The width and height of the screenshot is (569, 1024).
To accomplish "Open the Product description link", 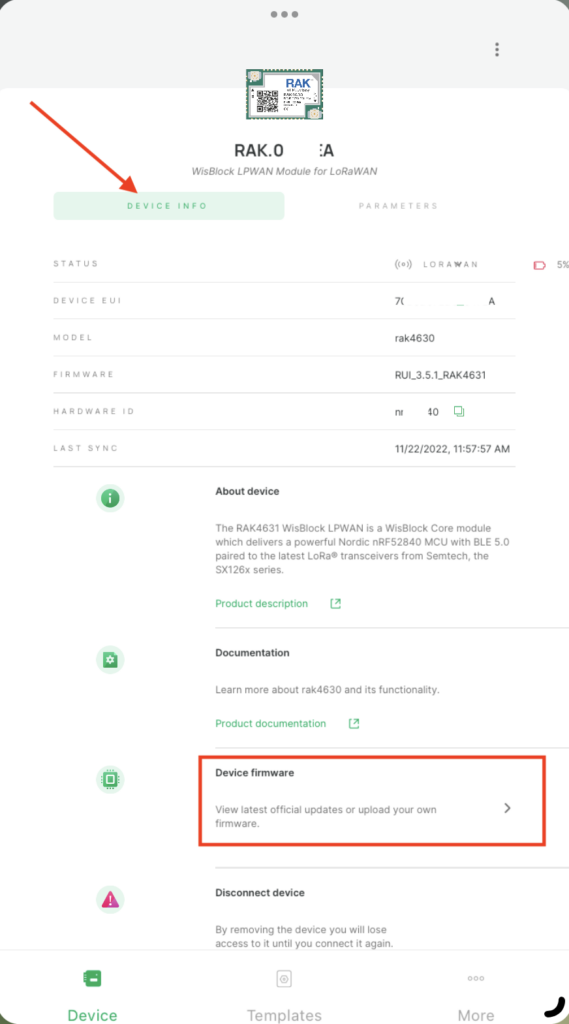I will click(x=261, y=603).
